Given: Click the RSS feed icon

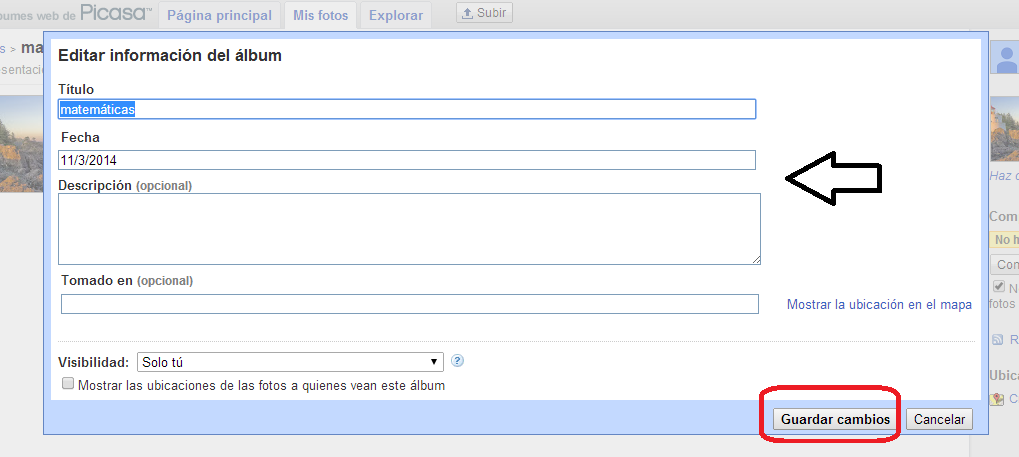Looking at the screenshot, I should coord(997,340).
